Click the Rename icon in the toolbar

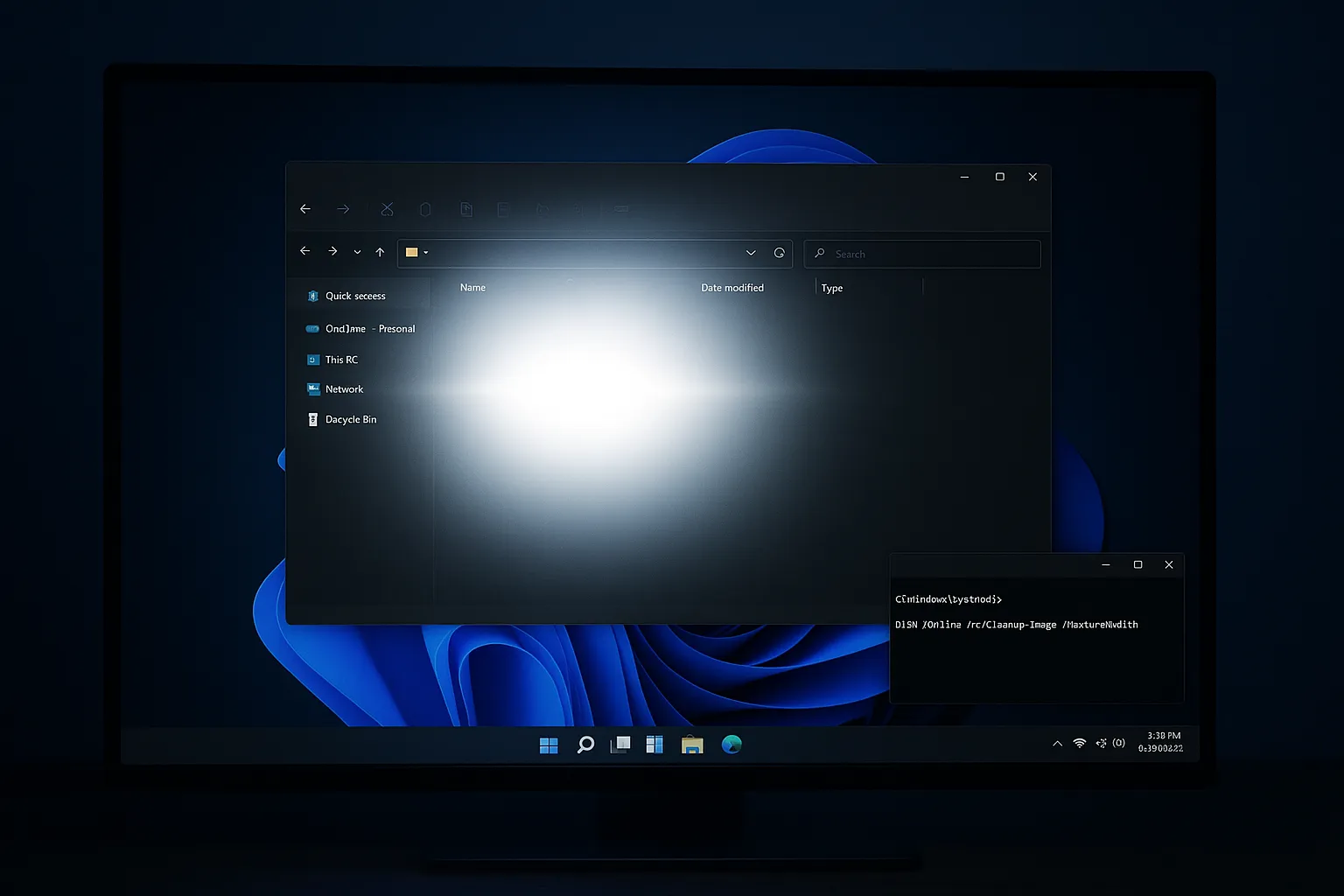point(504,209)
